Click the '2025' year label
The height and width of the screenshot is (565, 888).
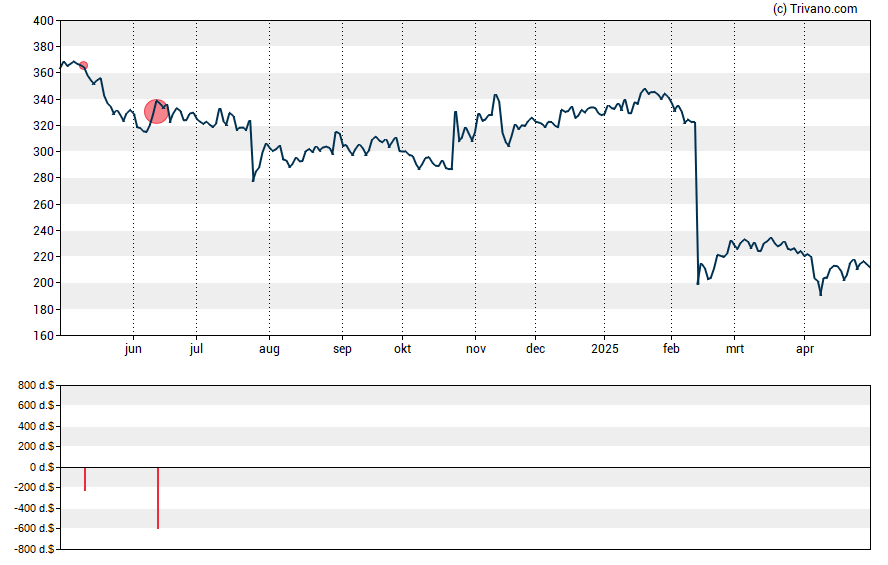[605, 349]
